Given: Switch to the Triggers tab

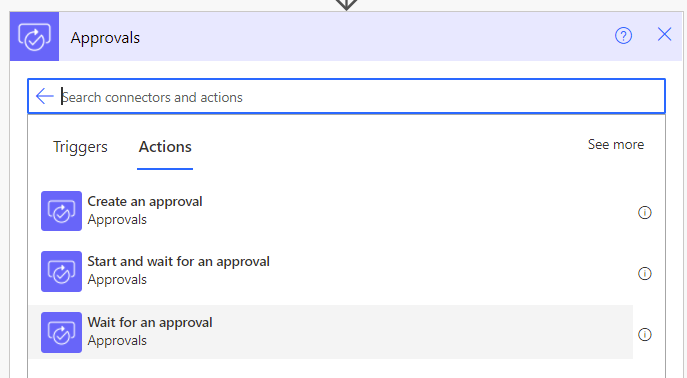Looking at the screenshot, I should click(80, 147).
